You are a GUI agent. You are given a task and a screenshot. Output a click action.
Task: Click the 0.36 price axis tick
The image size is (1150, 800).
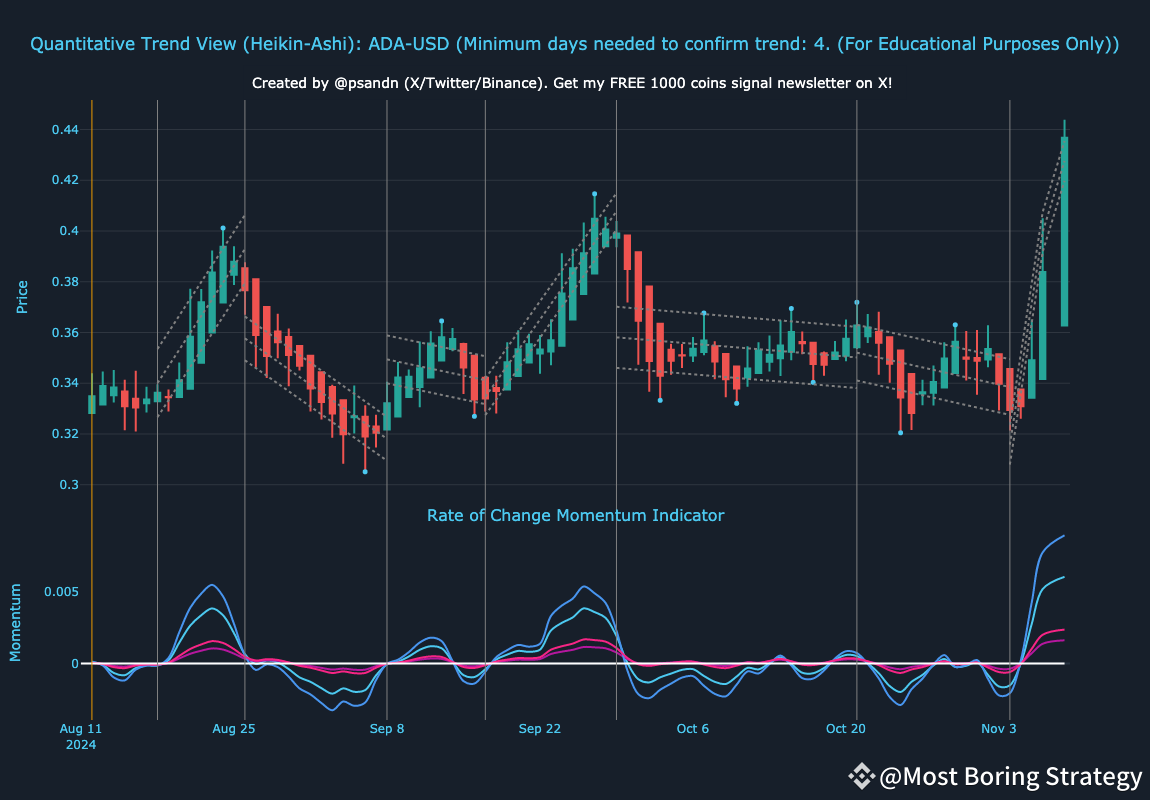click(65, 333)
